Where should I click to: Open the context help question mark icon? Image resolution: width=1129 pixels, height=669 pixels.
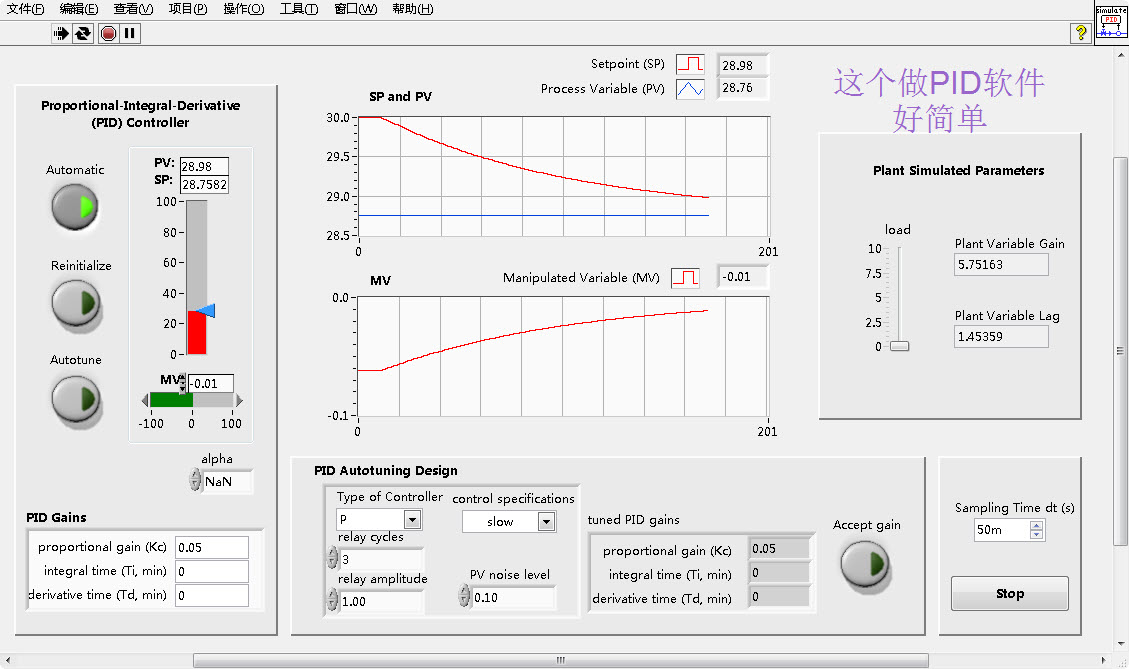point(1081,33)
